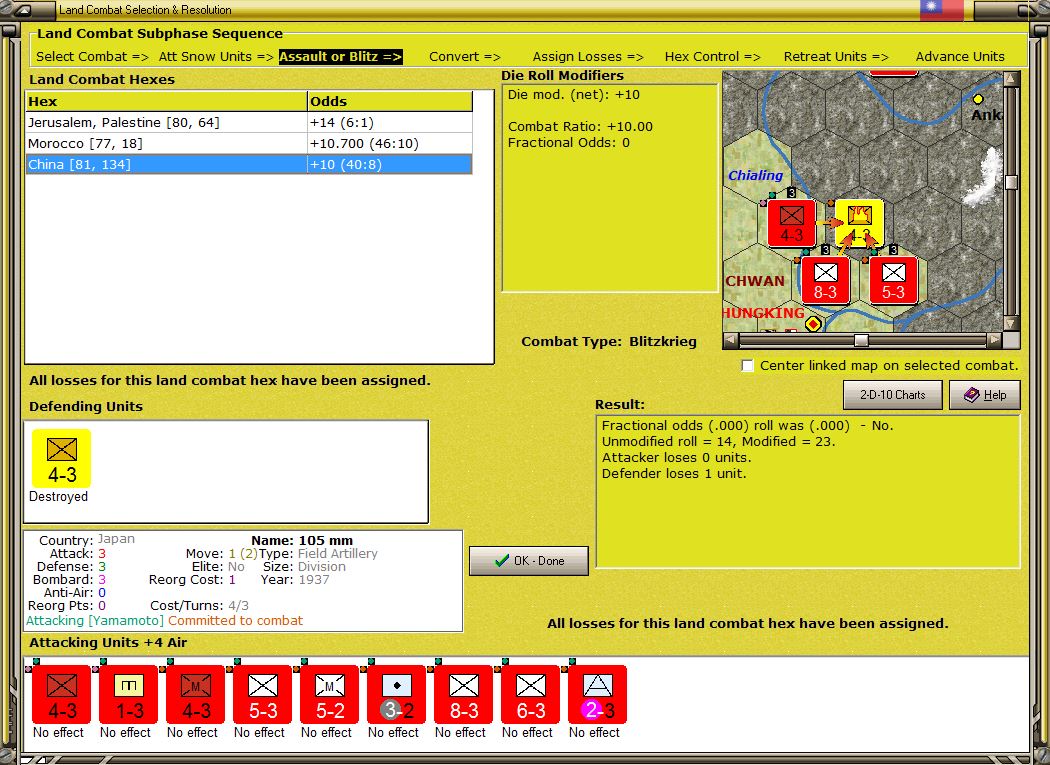Select the 6-3 infantry attacking unit counter
The image size is (1050, 765).
tap(530, 694)
